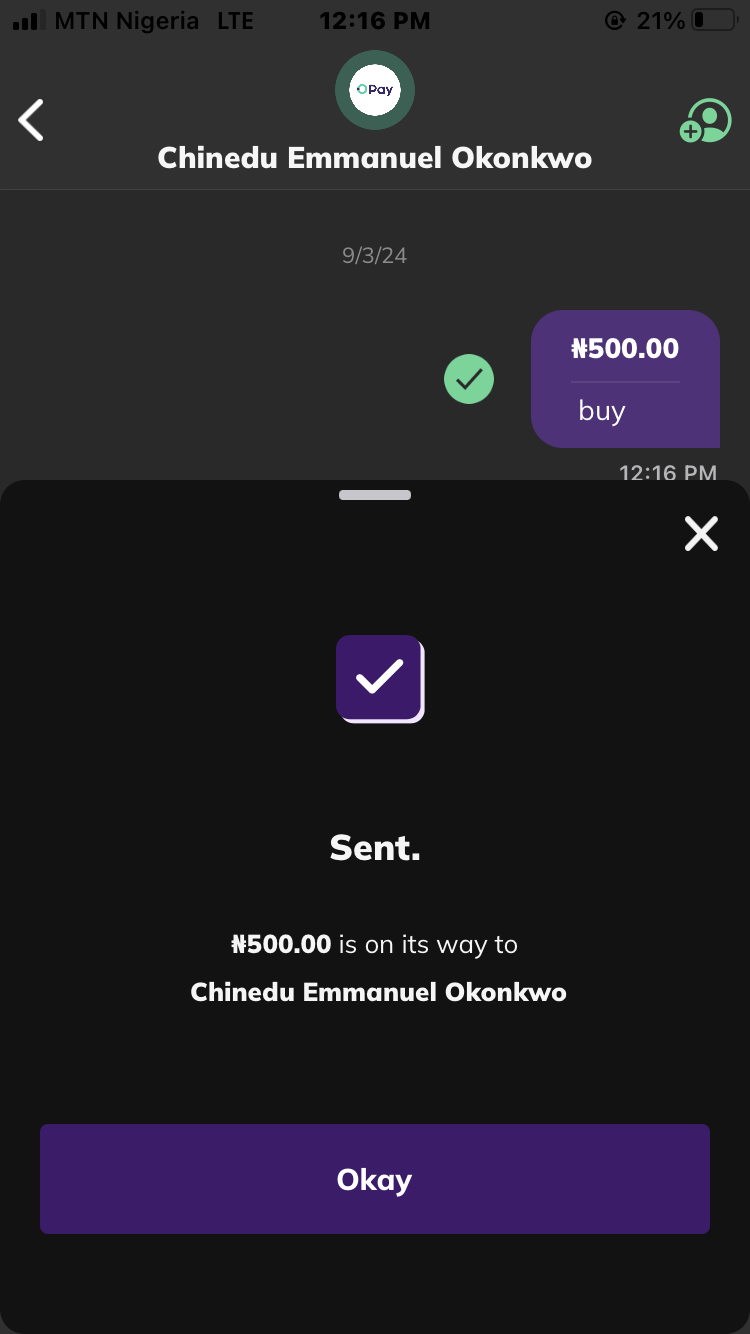Open Chinedu Emmanuel Okonkwo header name

[375, 158]
